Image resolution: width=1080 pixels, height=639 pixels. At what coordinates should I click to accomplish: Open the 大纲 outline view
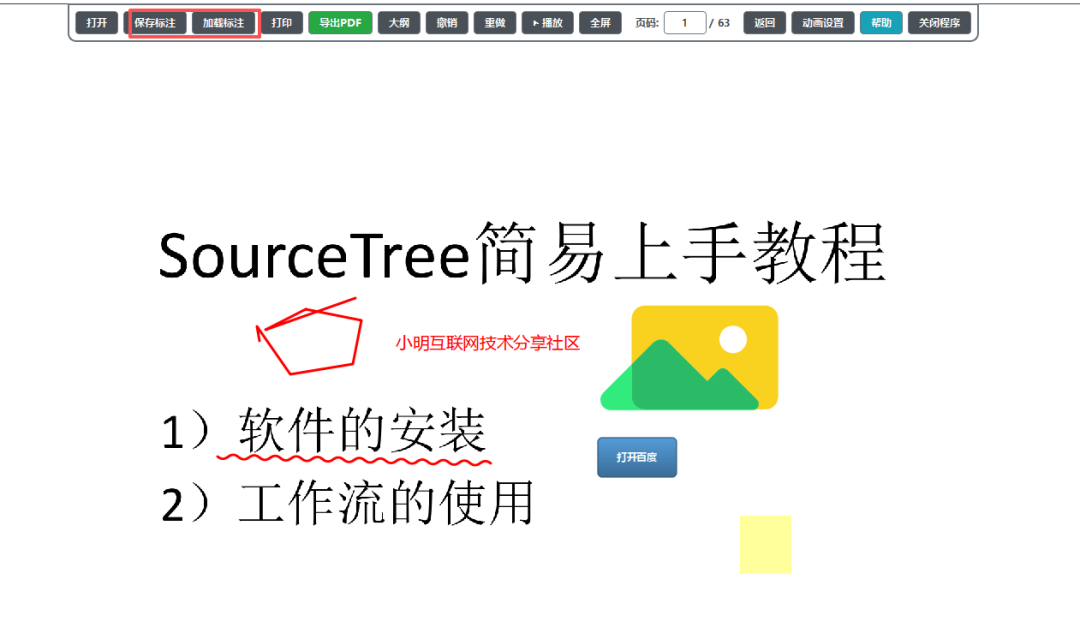tap(399, 23)
